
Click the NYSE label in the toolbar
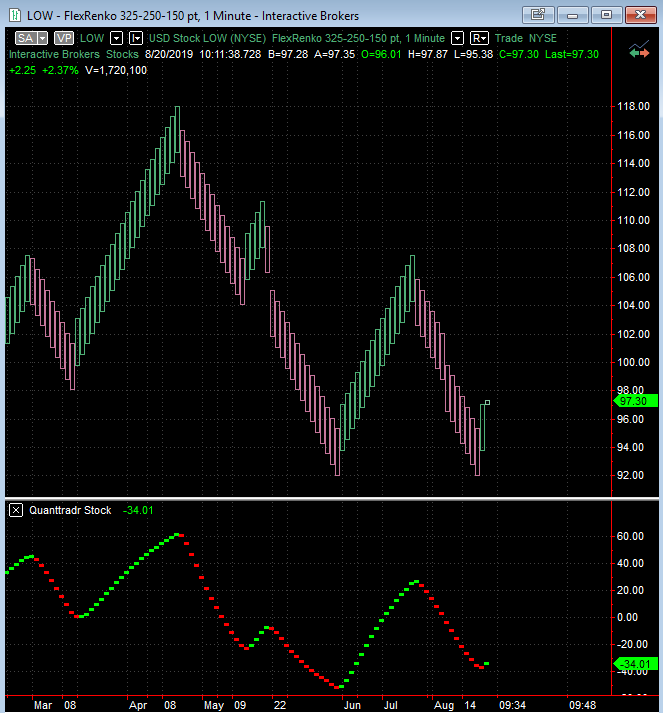click(x=542, y=38)
